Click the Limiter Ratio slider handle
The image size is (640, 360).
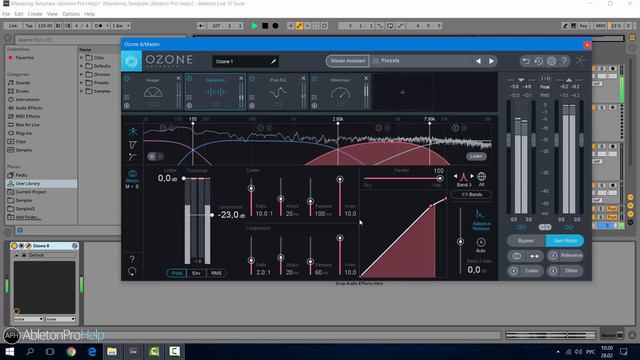coord(251,189)
